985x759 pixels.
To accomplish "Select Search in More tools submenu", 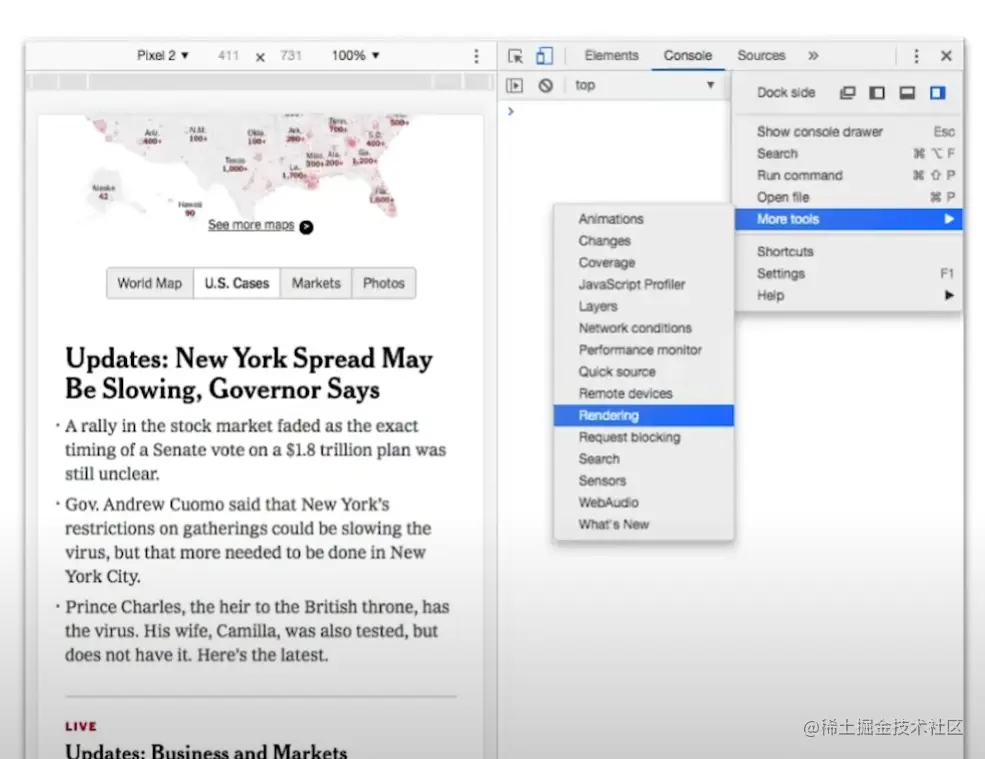I will click(643, 459).
